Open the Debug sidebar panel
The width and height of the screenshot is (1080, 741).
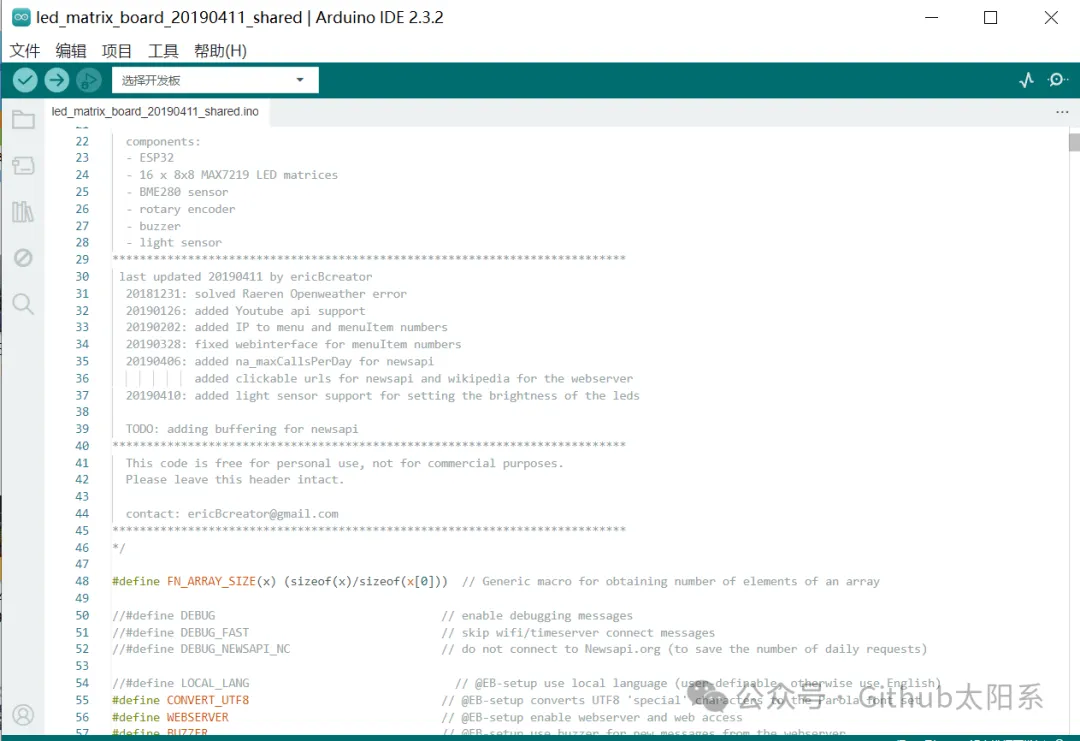pyautogui.click(x=23, y=258)
